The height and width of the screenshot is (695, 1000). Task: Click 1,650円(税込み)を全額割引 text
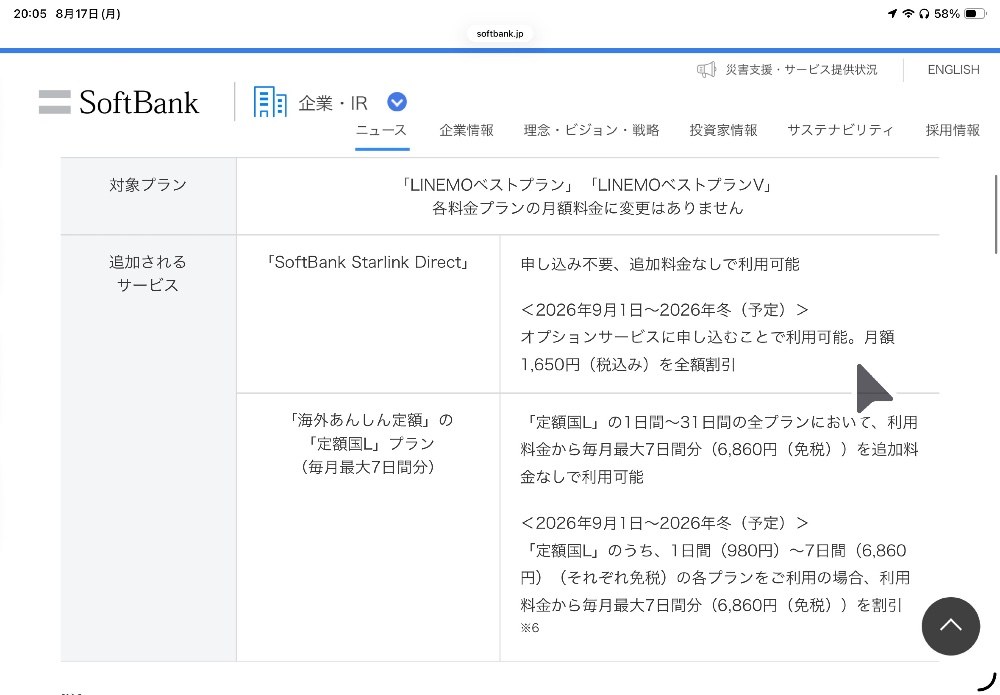click(628, 364)
